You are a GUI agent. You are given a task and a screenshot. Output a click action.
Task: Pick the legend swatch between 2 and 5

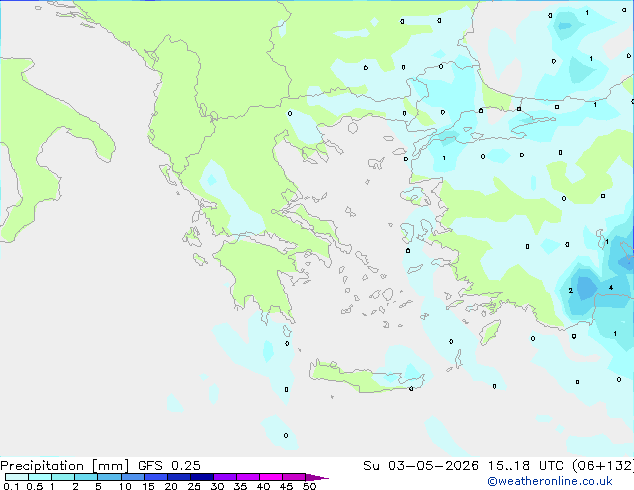click(86, 477)
